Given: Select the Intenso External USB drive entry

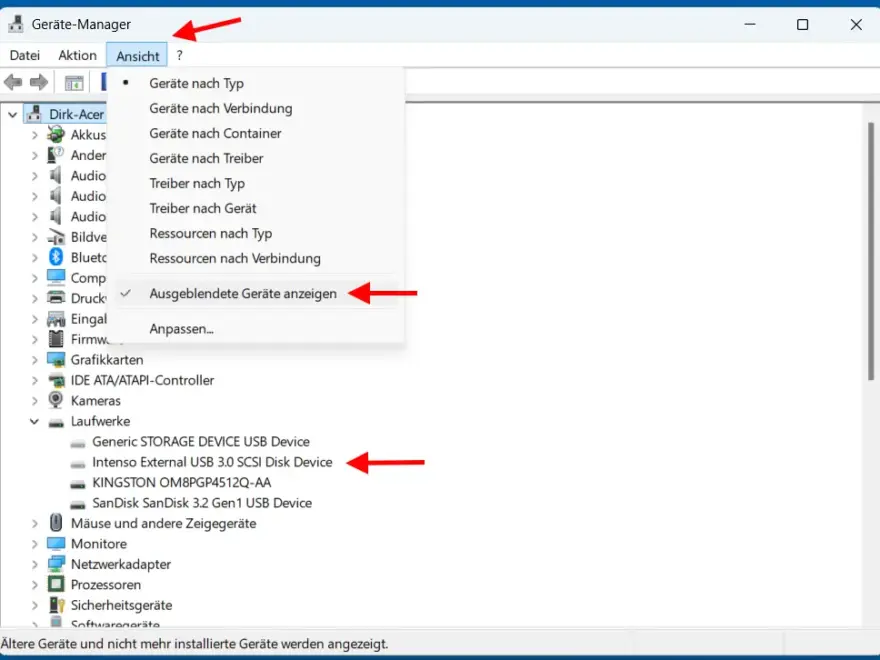Looking at the screenshot, I should pos(204,462).
